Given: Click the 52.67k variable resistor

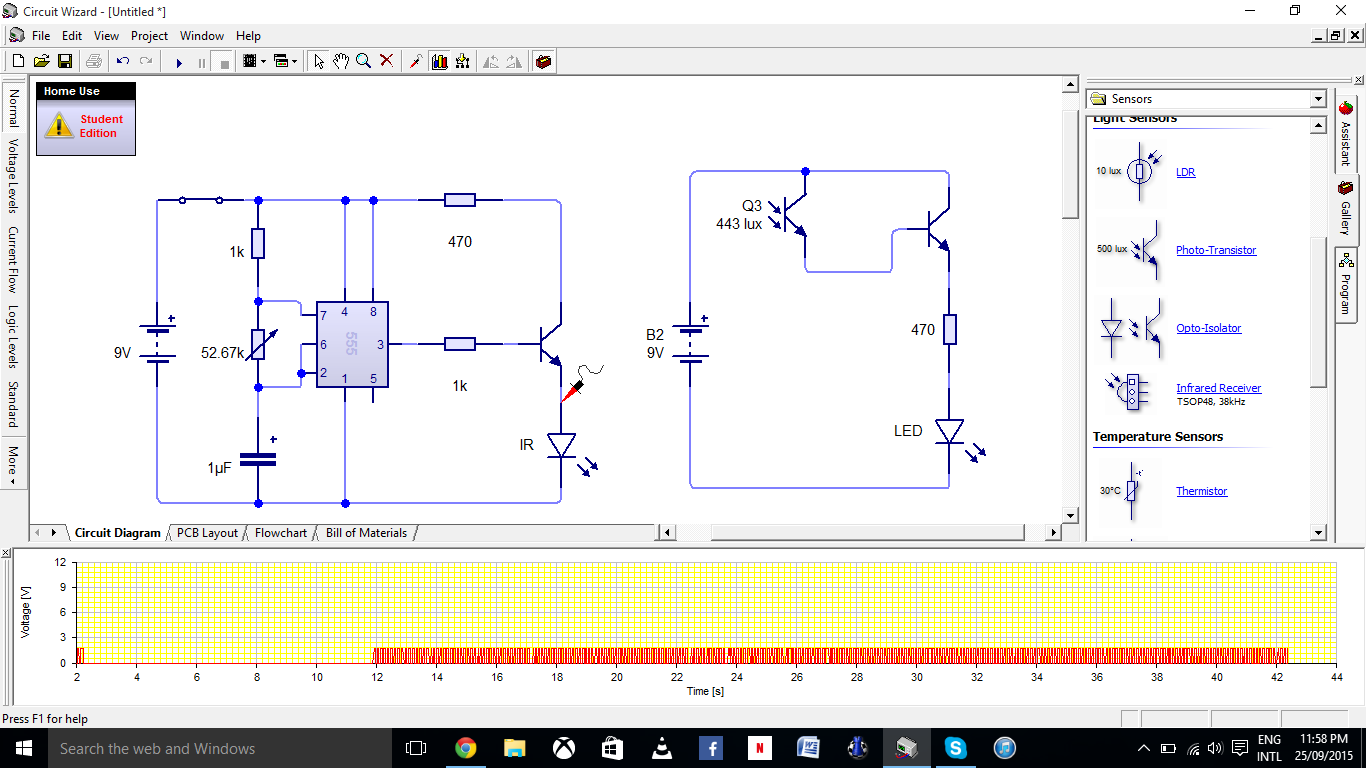Looking at the screenshot, I should point(258,344).
